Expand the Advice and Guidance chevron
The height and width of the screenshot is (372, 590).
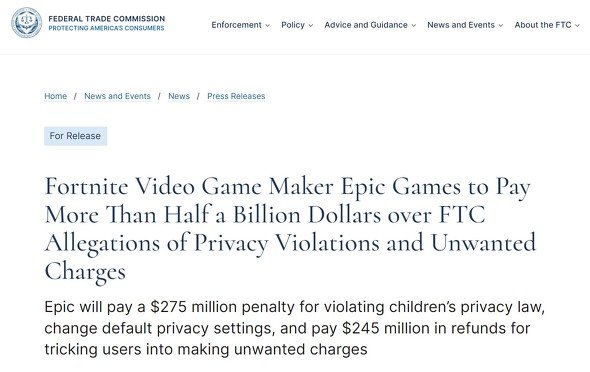(x=414, y=26)
